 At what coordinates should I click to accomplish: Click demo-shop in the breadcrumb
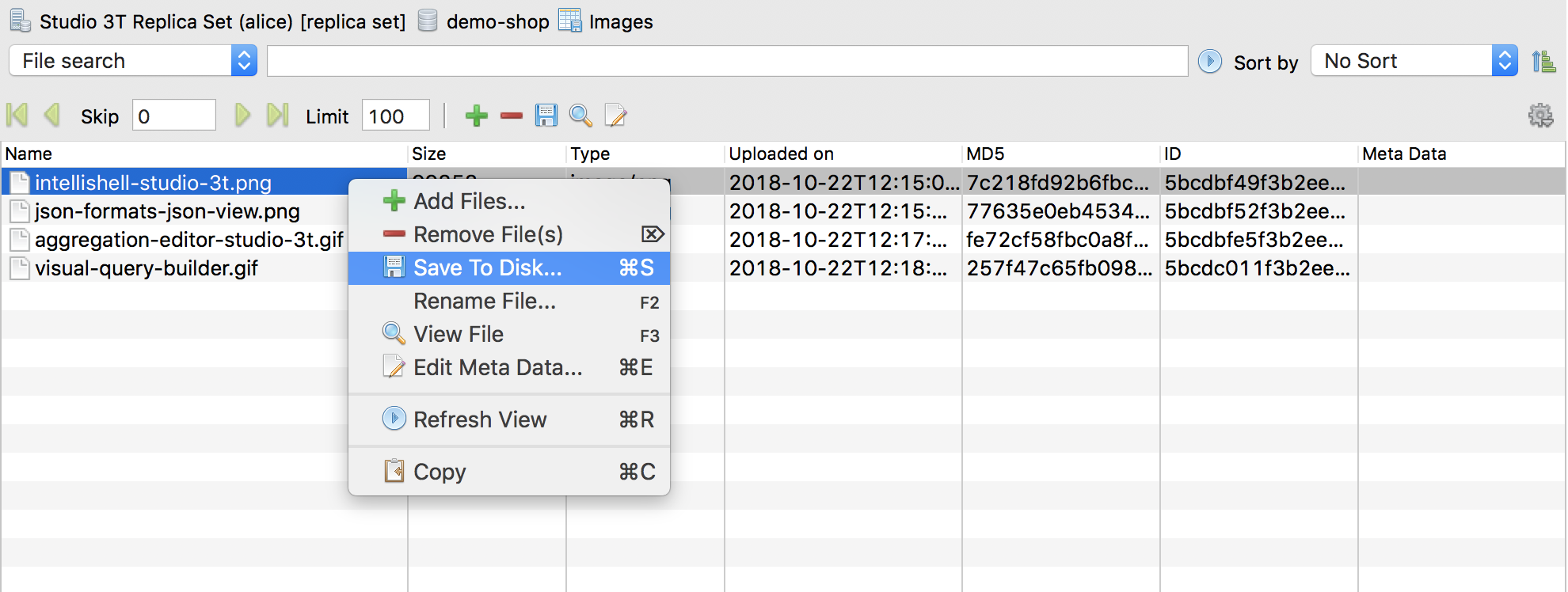(497, 21)
